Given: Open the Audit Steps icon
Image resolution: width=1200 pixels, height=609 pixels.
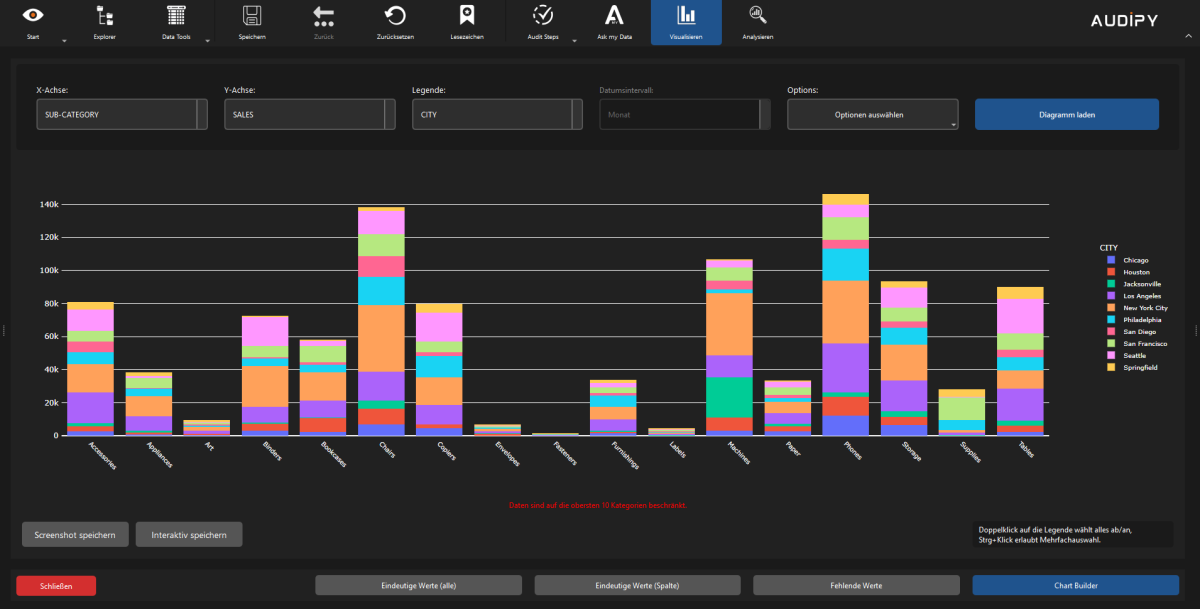Looking at the screenshot, I should tap(543, 15).
